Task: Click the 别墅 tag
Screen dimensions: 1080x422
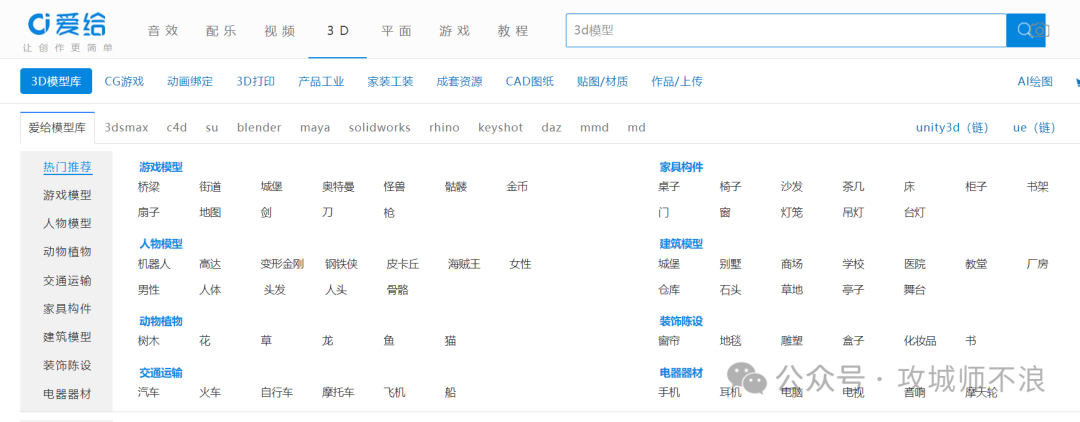Action: (730, 264)
